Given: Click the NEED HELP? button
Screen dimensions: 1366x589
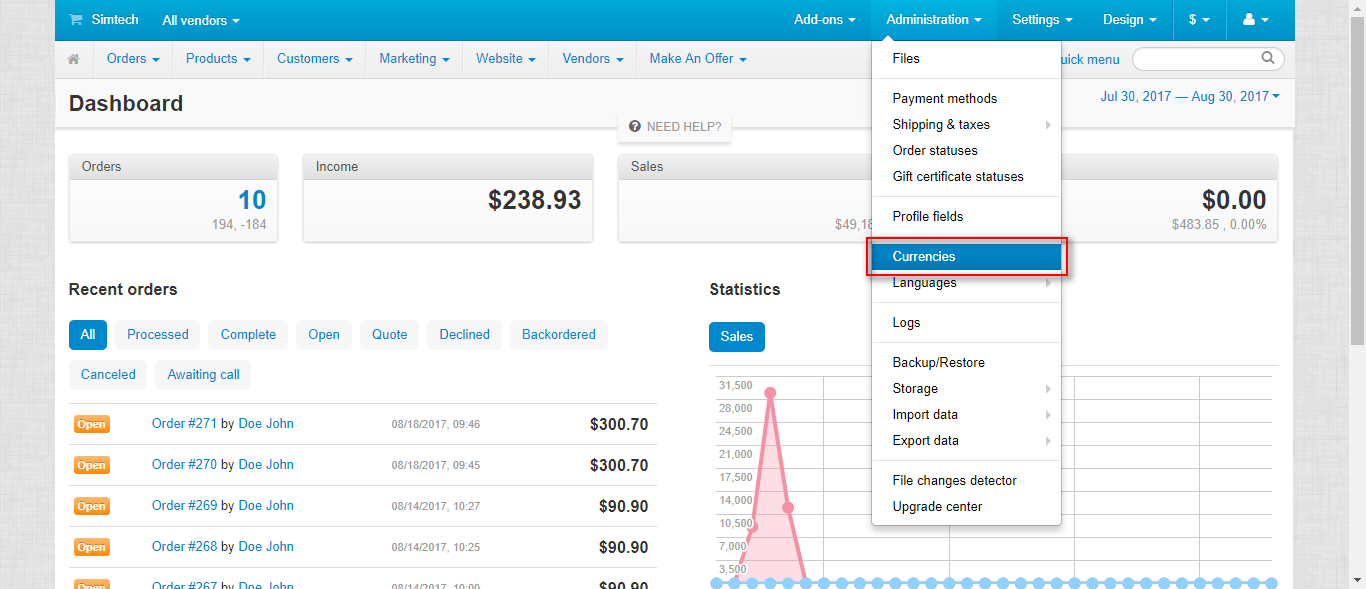Looking at the screenshot, I should 674,127.
